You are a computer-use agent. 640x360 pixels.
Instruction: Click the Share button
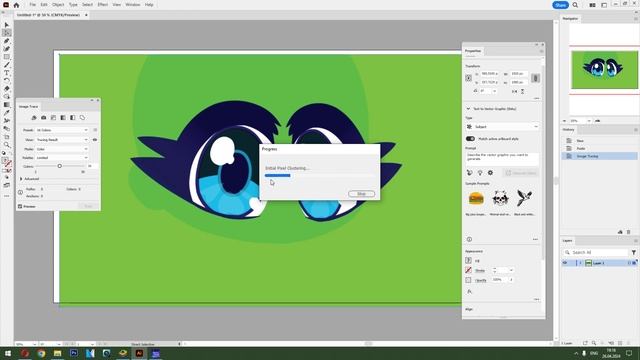560,5
